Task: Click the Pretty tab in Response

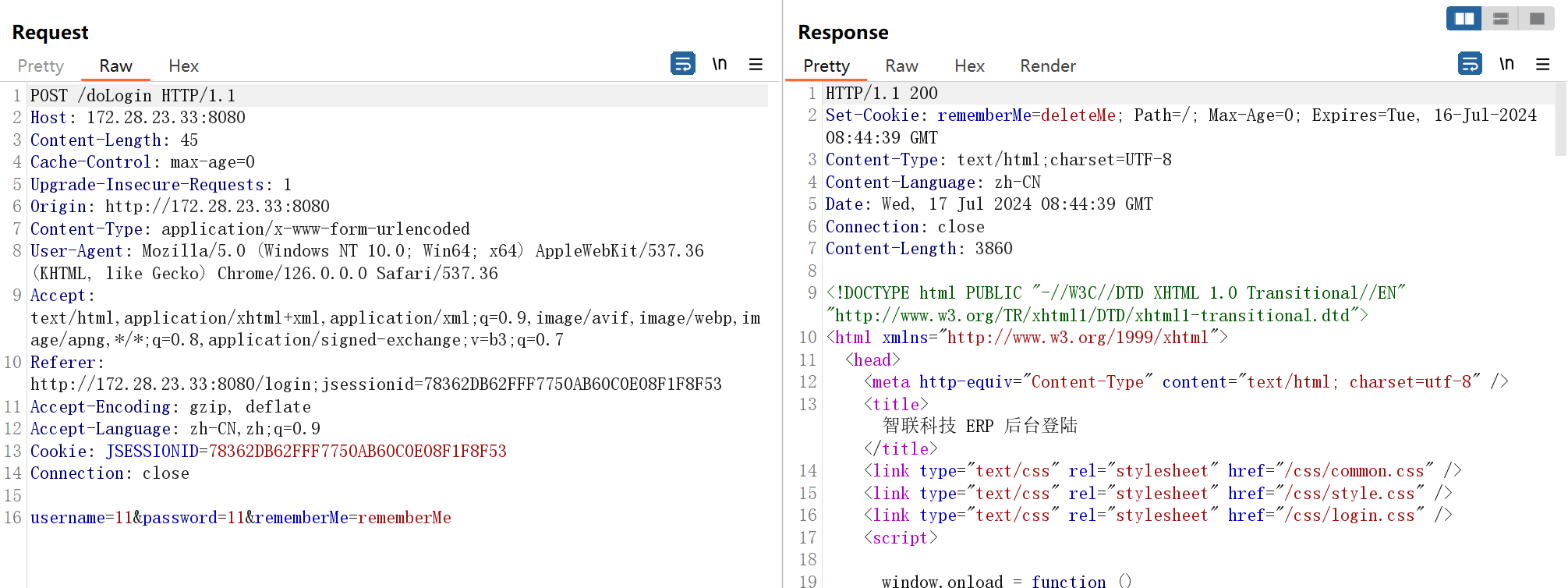Action: click(826, 66)
